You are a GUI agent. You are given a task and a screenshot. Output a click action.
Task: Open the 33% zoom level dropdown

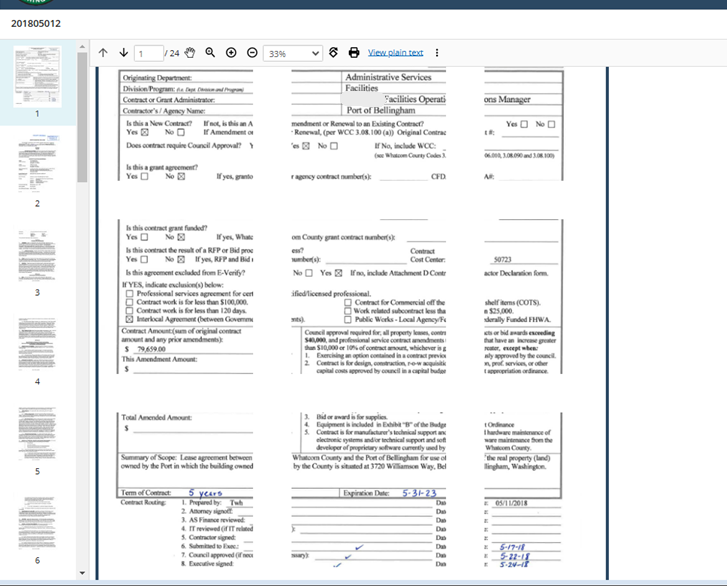tap(292, 53)
